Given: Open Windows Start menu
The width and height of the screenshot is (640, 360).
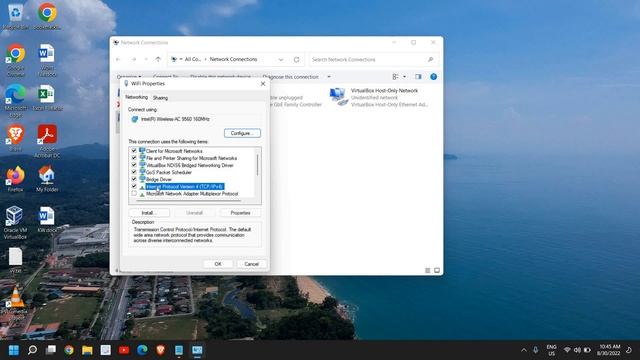Looking at the screenshot, I should [x=14, y=350].
